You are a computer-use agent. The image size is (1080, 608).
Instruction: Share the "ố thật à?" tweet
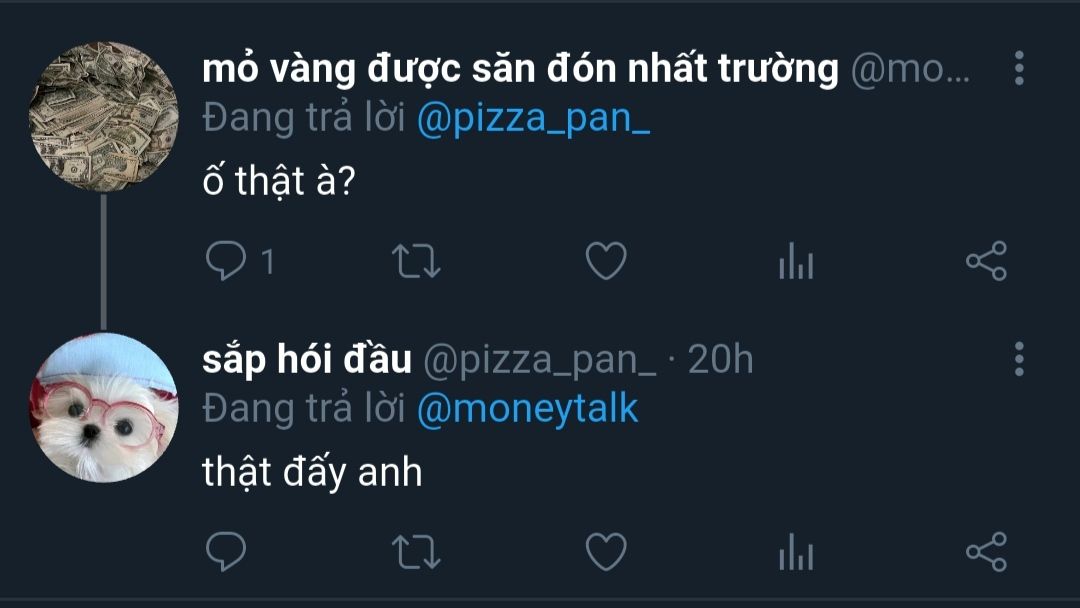(986, 262)
